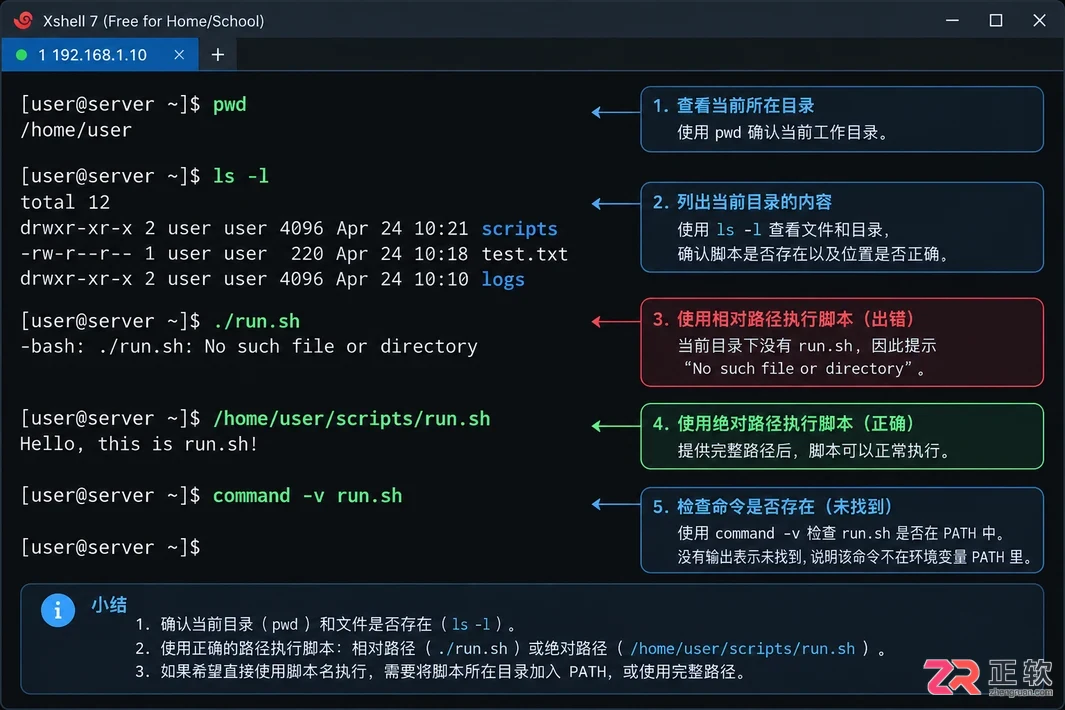The image size is (1065, 710).
Task: Click the green connection status dot on tab
Action: coord(22,55)
